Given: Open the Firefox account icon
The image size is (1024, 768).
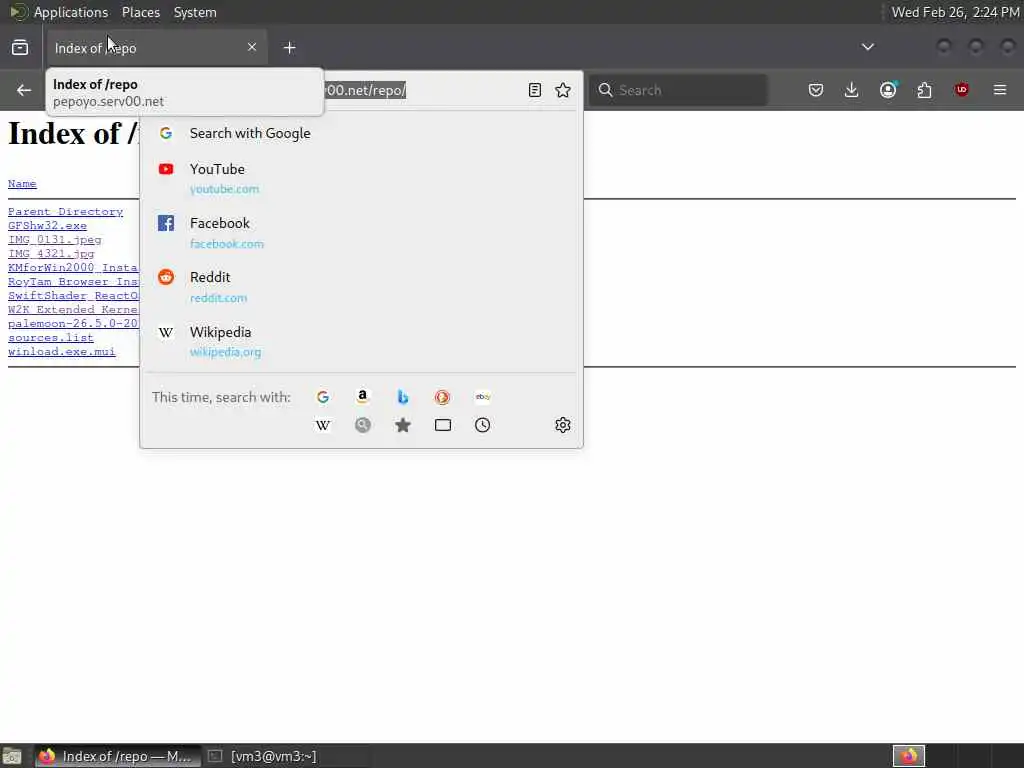Looking at the screenshot, I should coord(888,90).
